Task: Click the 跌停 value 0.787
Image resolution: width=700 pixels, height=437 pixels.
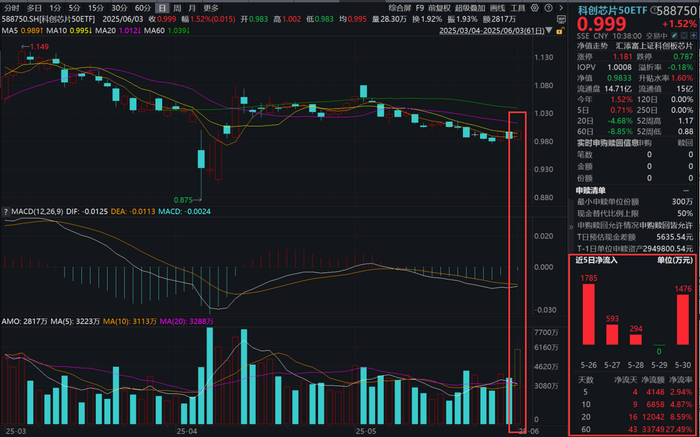Action: 683,57
